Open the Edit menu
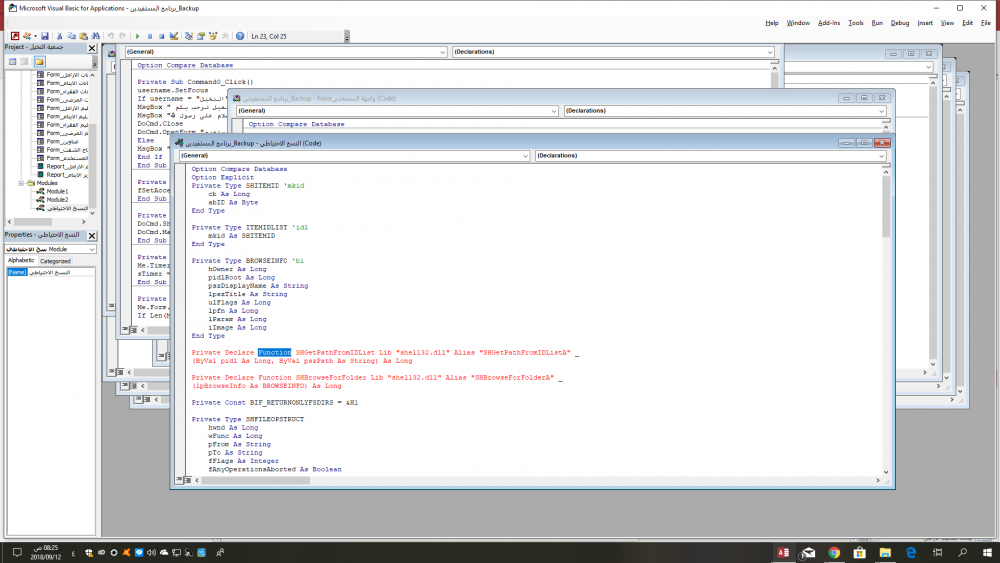 pos(967,23)
